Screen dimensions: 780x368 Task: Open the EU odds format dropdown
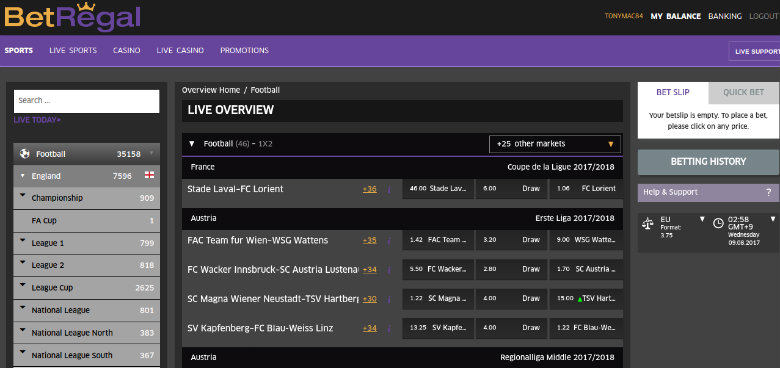pos(702,219)
